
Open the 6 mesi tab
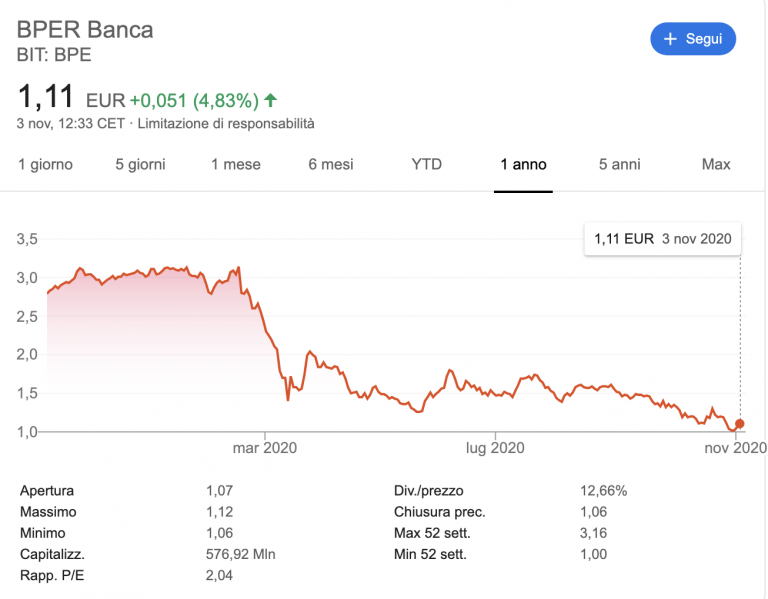(x=331, y=164)
